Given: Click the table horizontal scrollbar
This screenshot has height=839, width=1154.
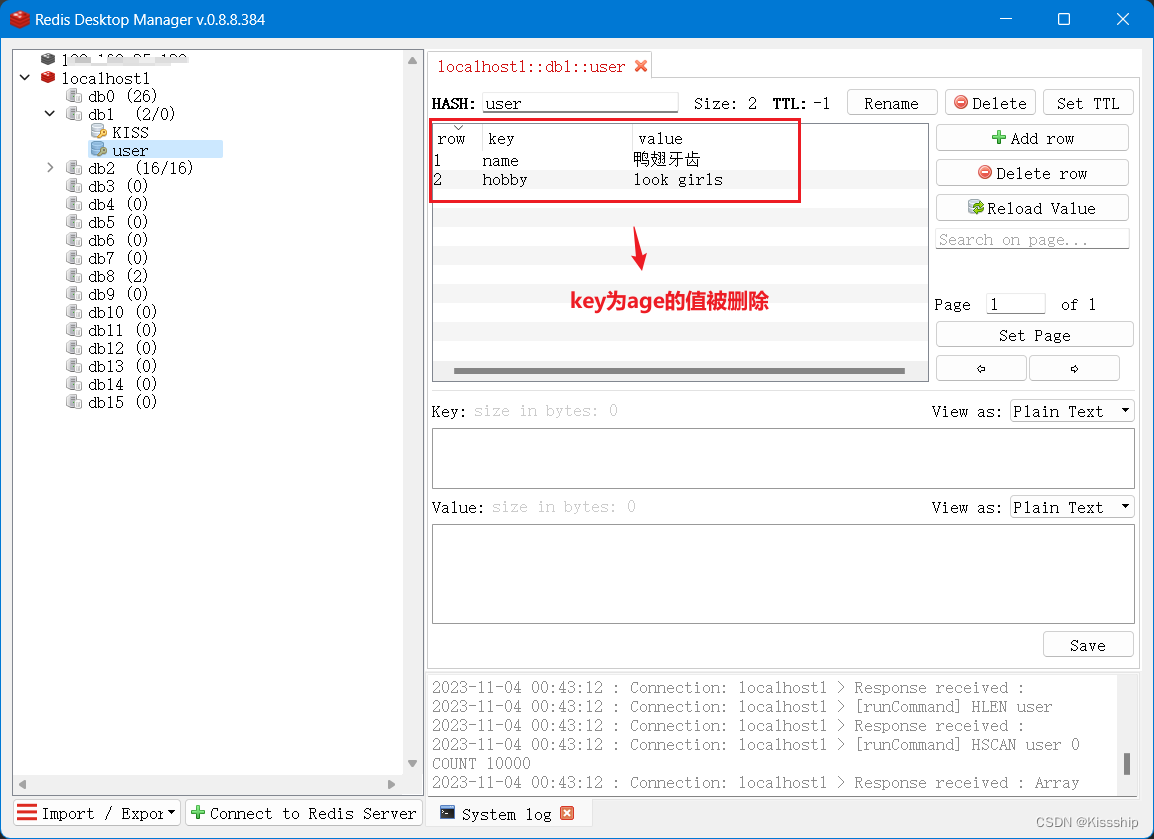Looking at the screenshot, I should click(679, 371).
